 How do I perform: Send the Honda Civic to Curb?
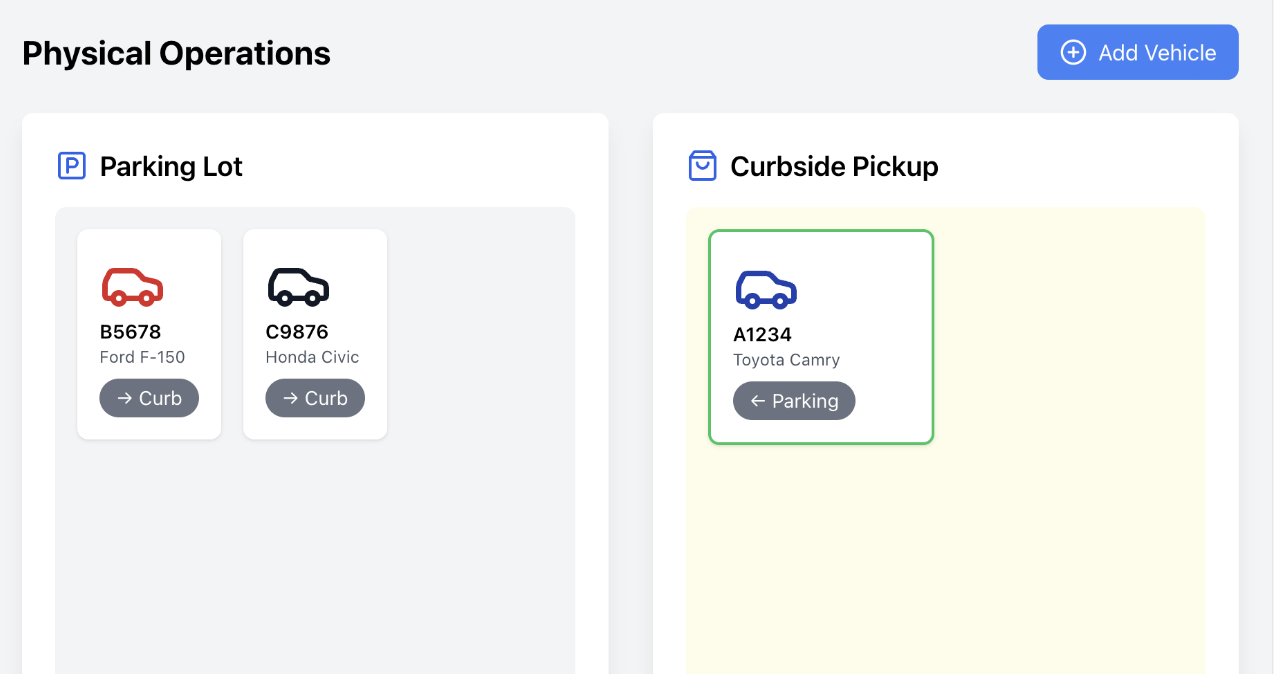click(315, 398)
